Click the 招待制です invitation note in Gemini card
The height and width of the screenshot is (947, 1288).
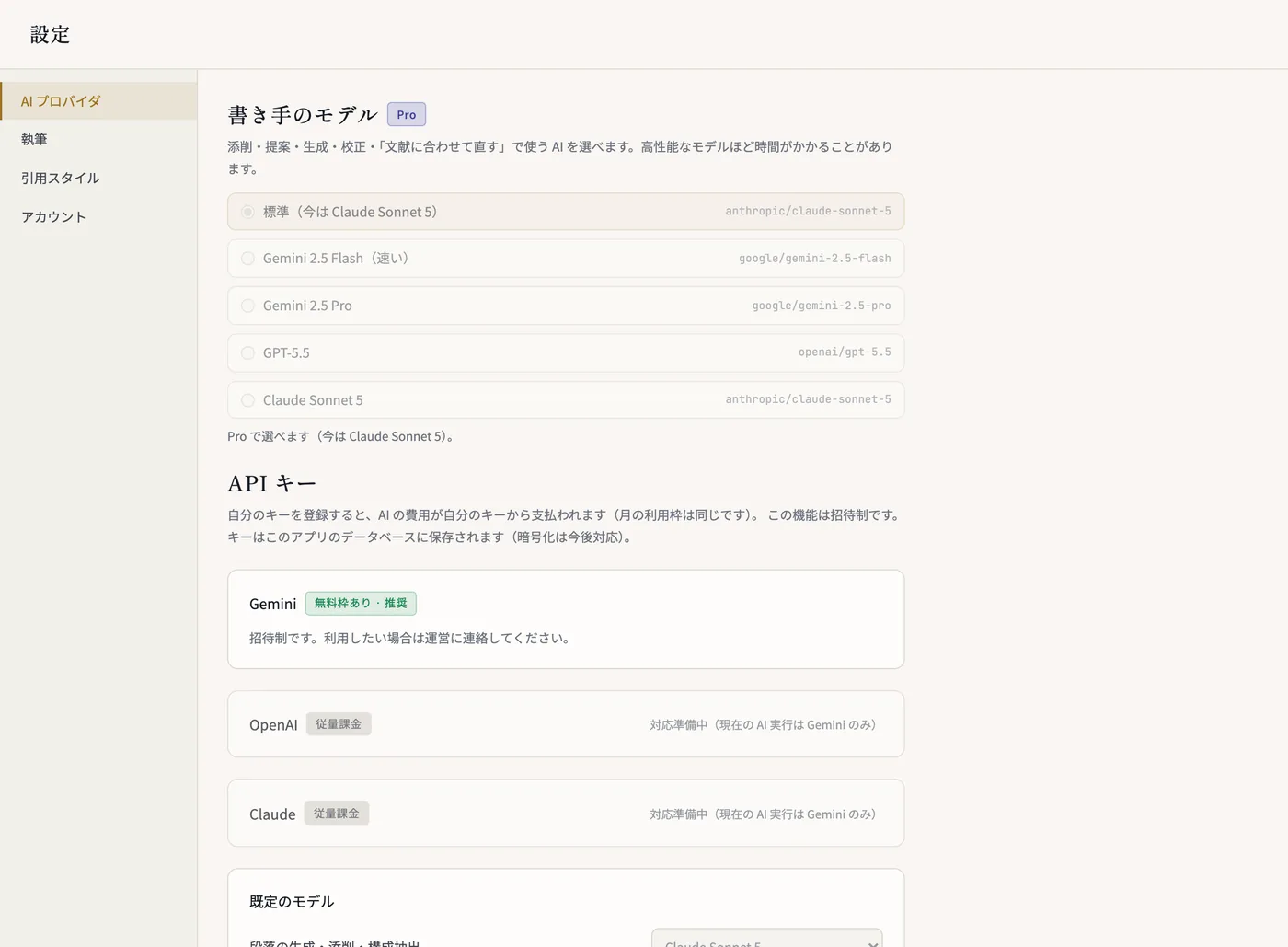coord(411,638)
